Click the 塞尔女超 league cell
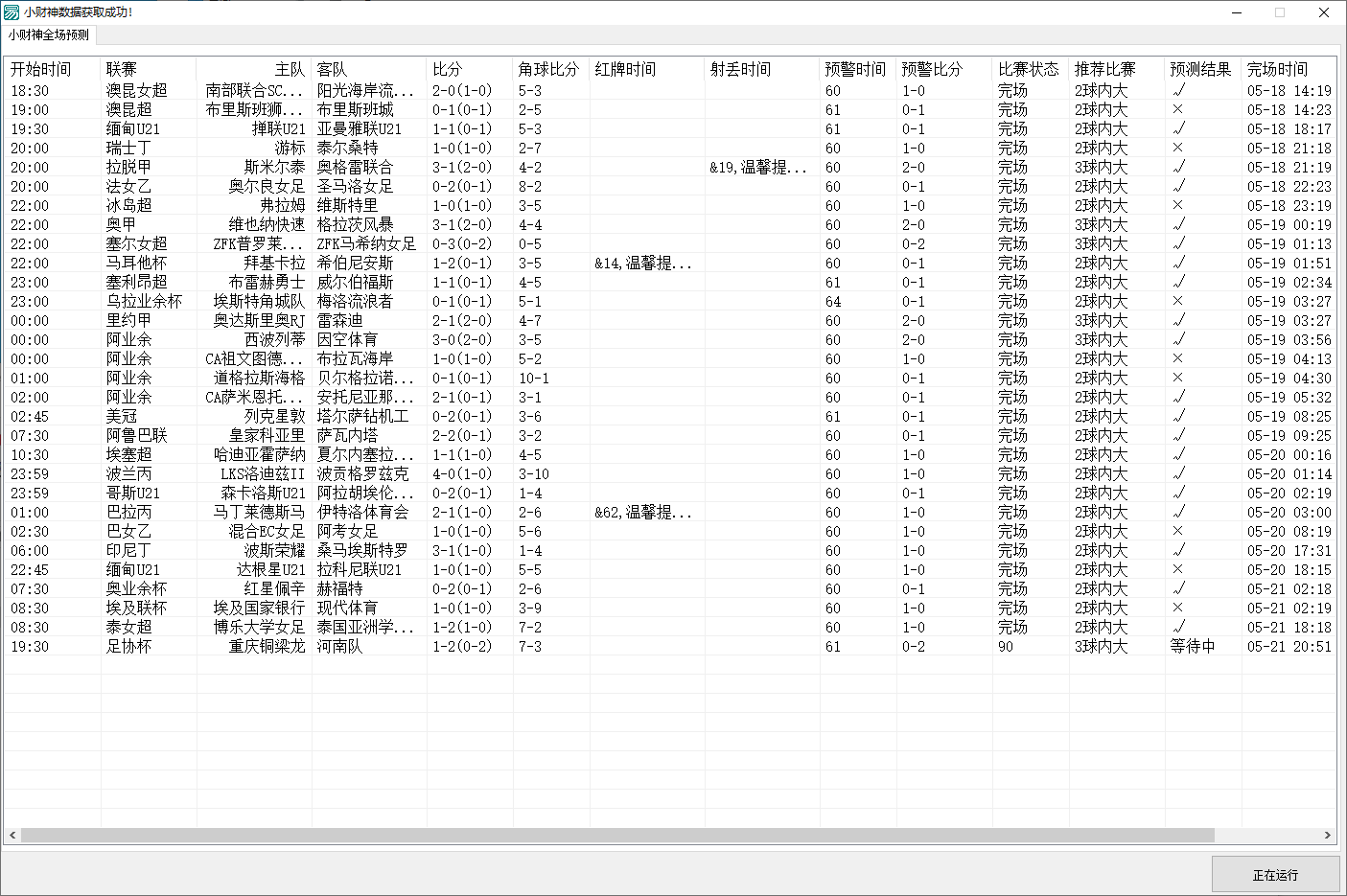The image size is (1347, 896). click(136, 243)
